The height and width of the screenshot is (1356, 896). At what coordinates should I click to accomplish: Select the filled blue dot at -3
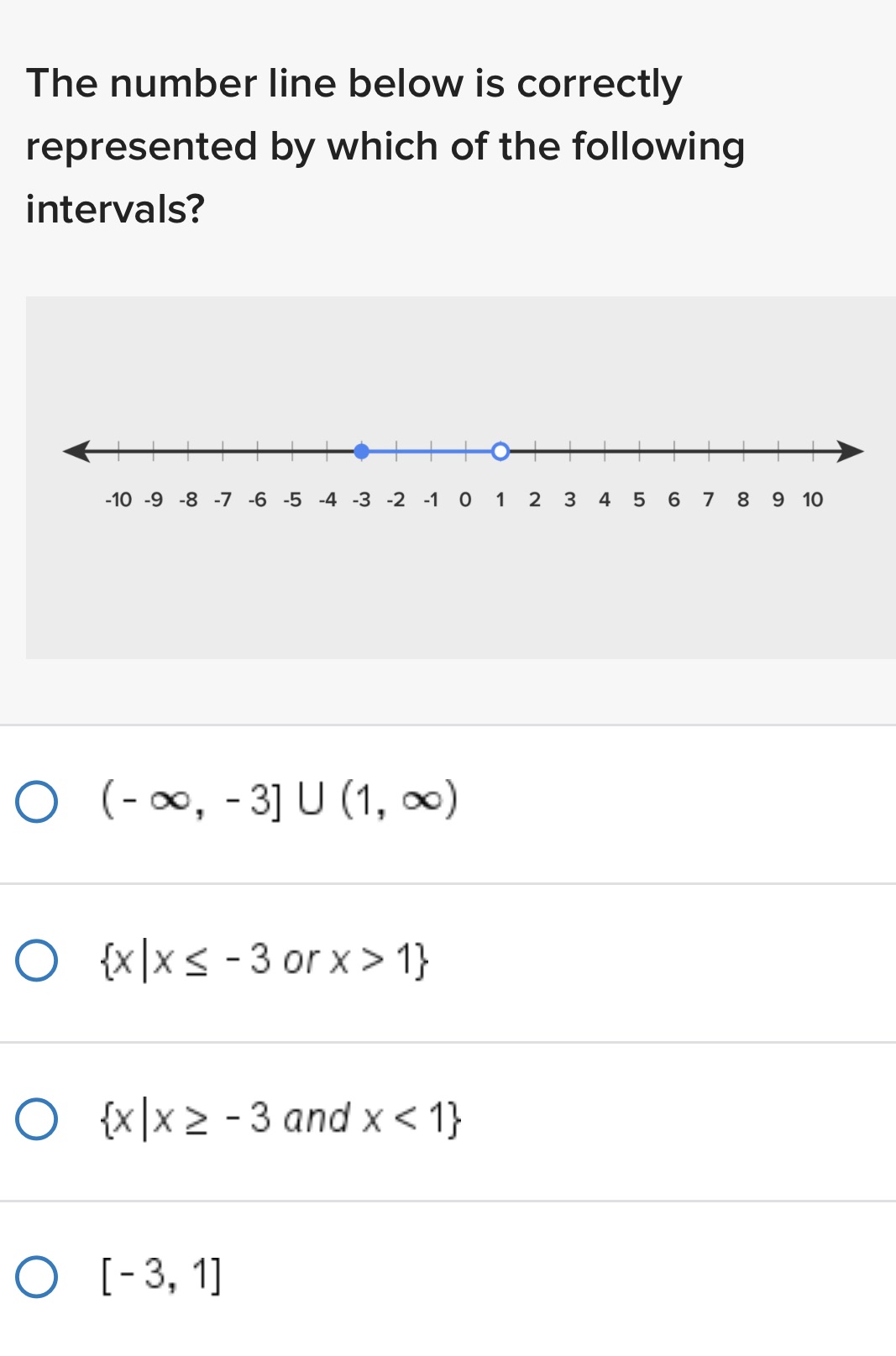pos(363,452)
